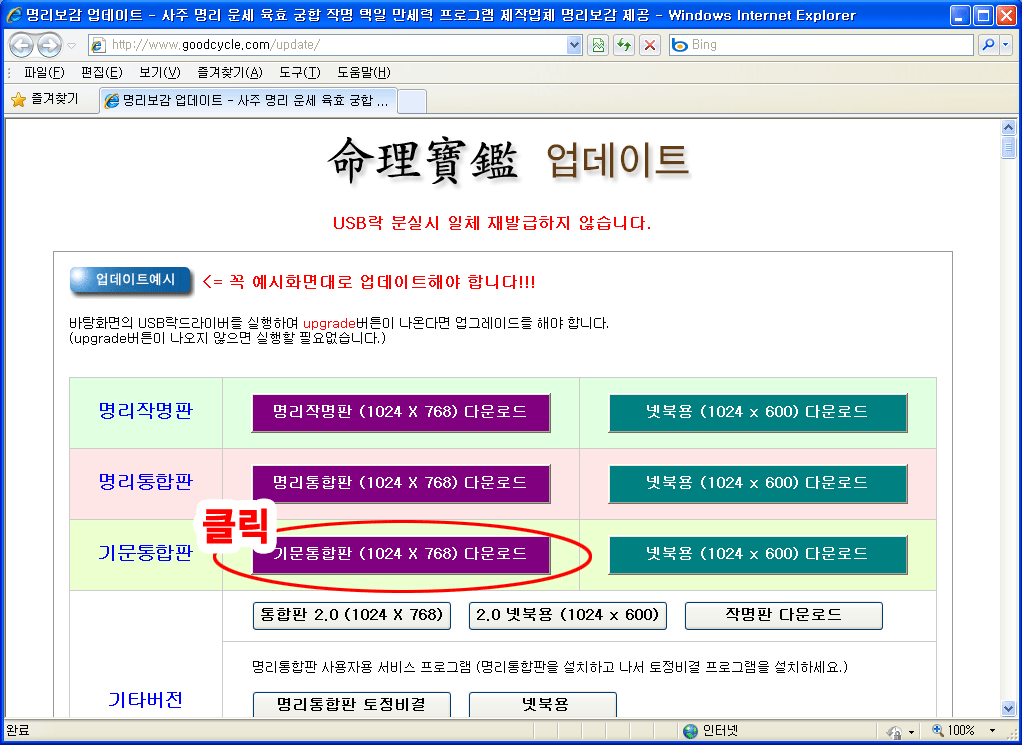Open the search provider dropdown arrow
The height and width of the screenshot is (745, 1022).
tap(1006, 45)
